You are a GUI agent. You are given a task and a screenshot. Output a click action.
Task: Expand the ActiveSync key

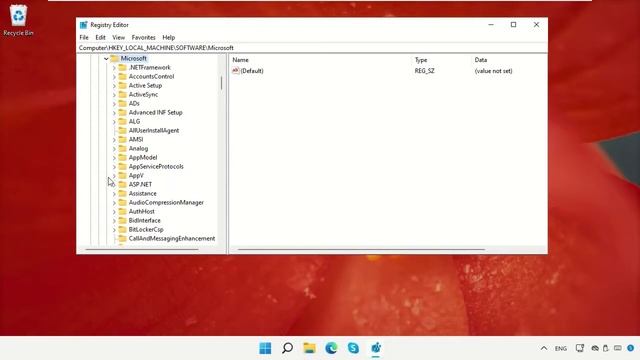114,95
